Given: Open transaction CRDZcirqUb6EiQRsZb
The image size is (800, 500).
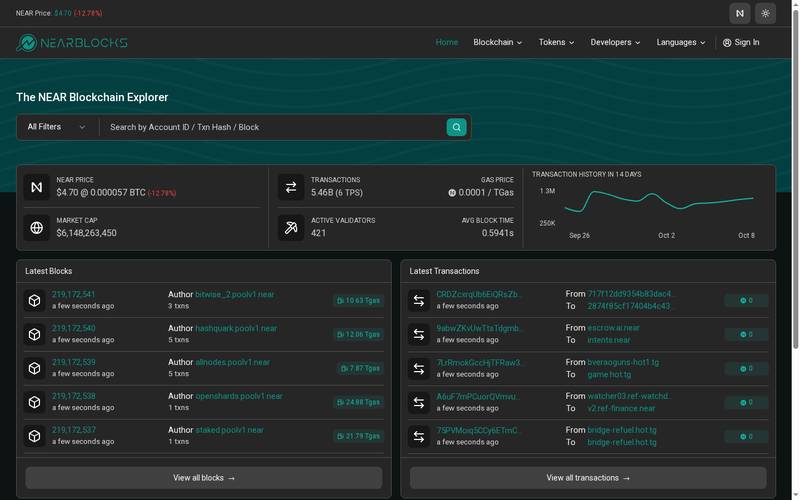Looking at the screenshot, I should tap(479, 294).
